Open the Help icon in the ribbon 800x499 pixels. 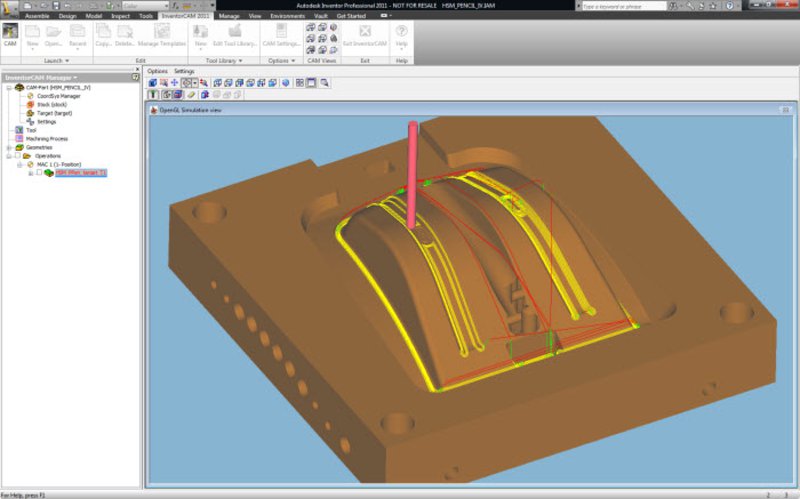click(401, 32)
